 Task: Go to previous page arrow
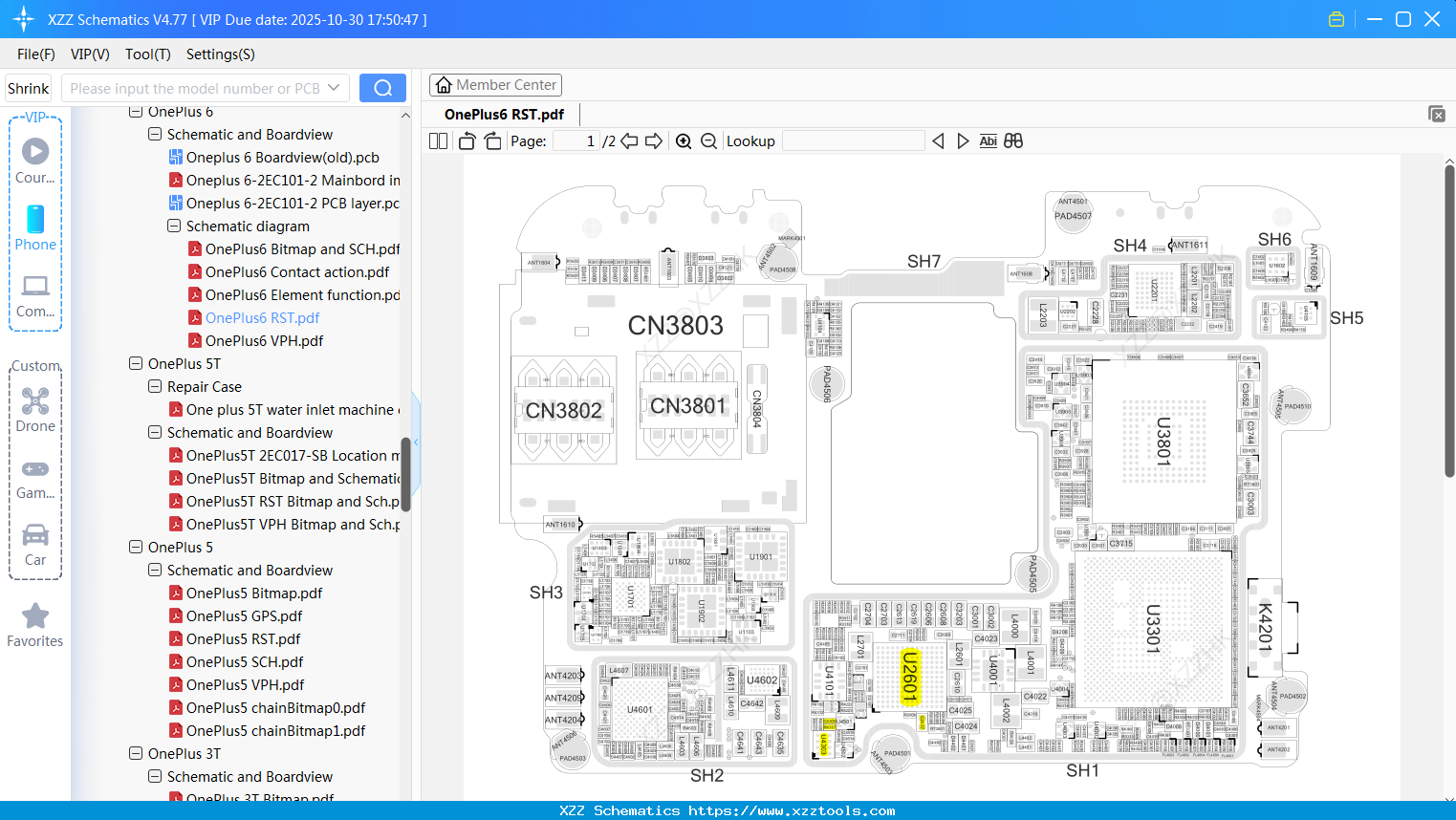[x=629, y=141]
